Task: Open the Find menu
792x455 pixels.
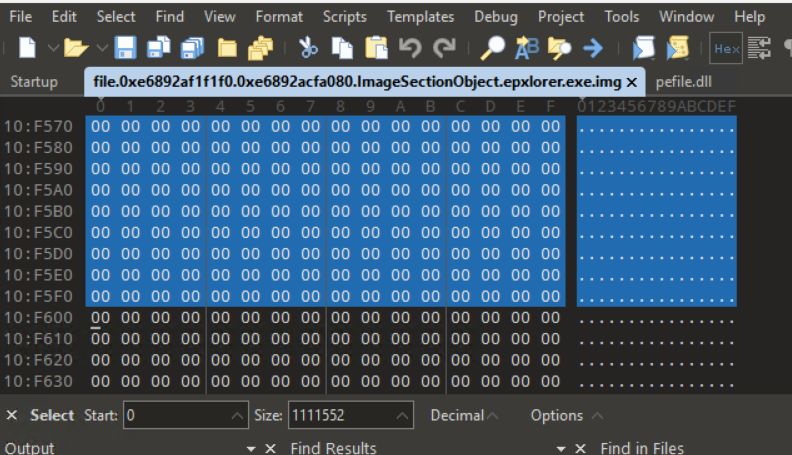Action: [170, 17]
